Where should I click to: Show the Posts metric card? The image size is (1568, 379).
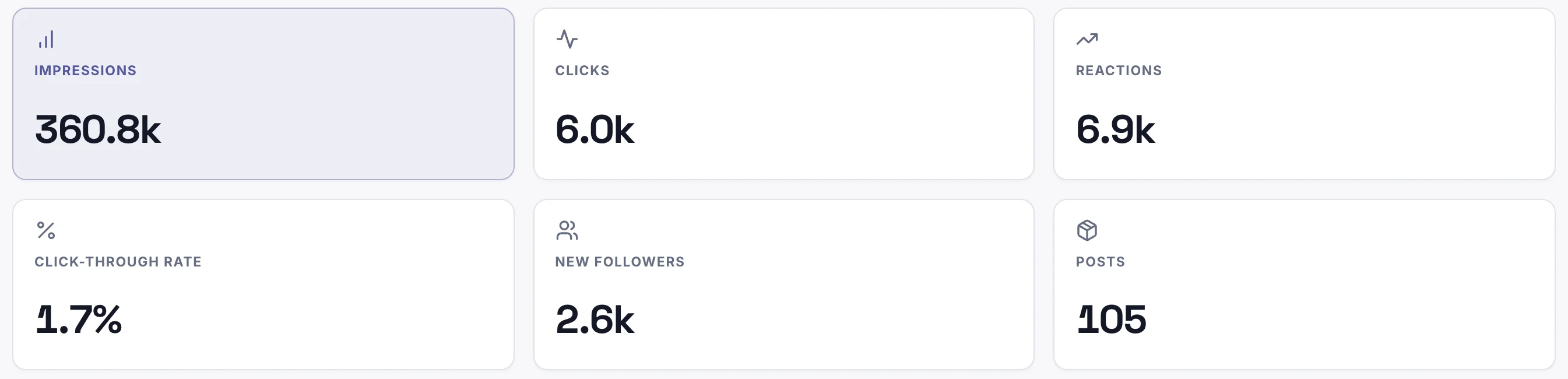1305,285
